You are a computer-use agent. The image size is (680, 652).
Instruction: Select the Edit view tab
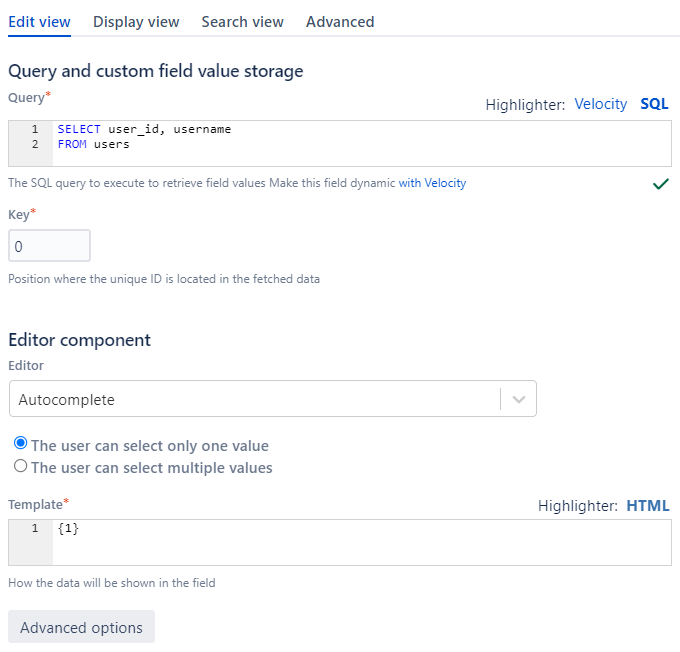(x=39, y=21)
